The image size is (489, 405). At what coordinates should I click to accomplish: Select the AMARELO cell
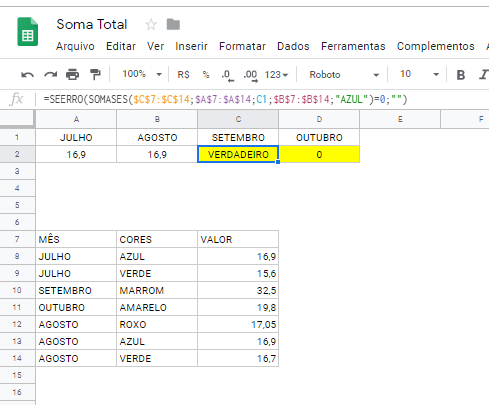click(157, 307)
